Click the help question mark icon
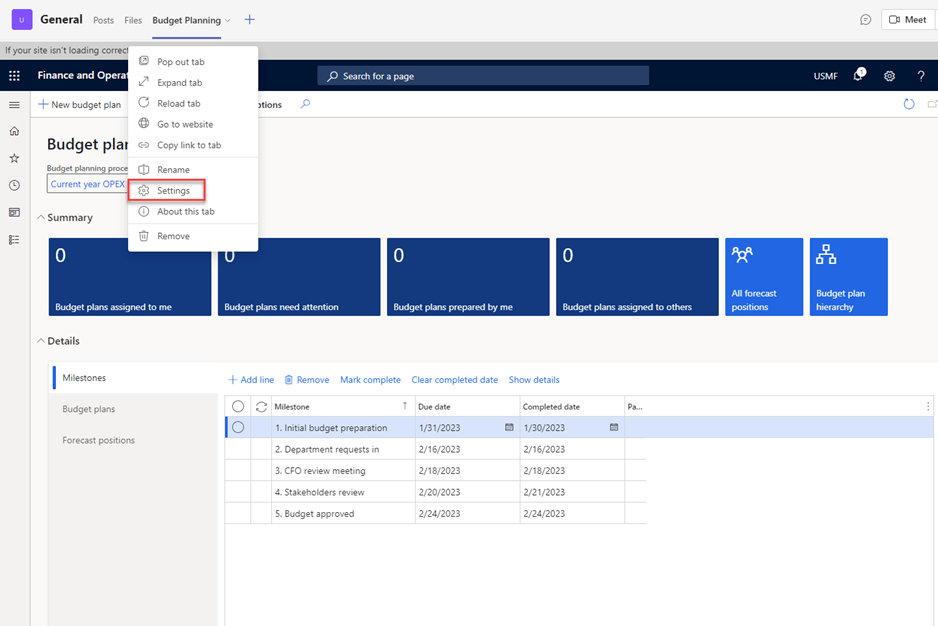 coord(921,76)
